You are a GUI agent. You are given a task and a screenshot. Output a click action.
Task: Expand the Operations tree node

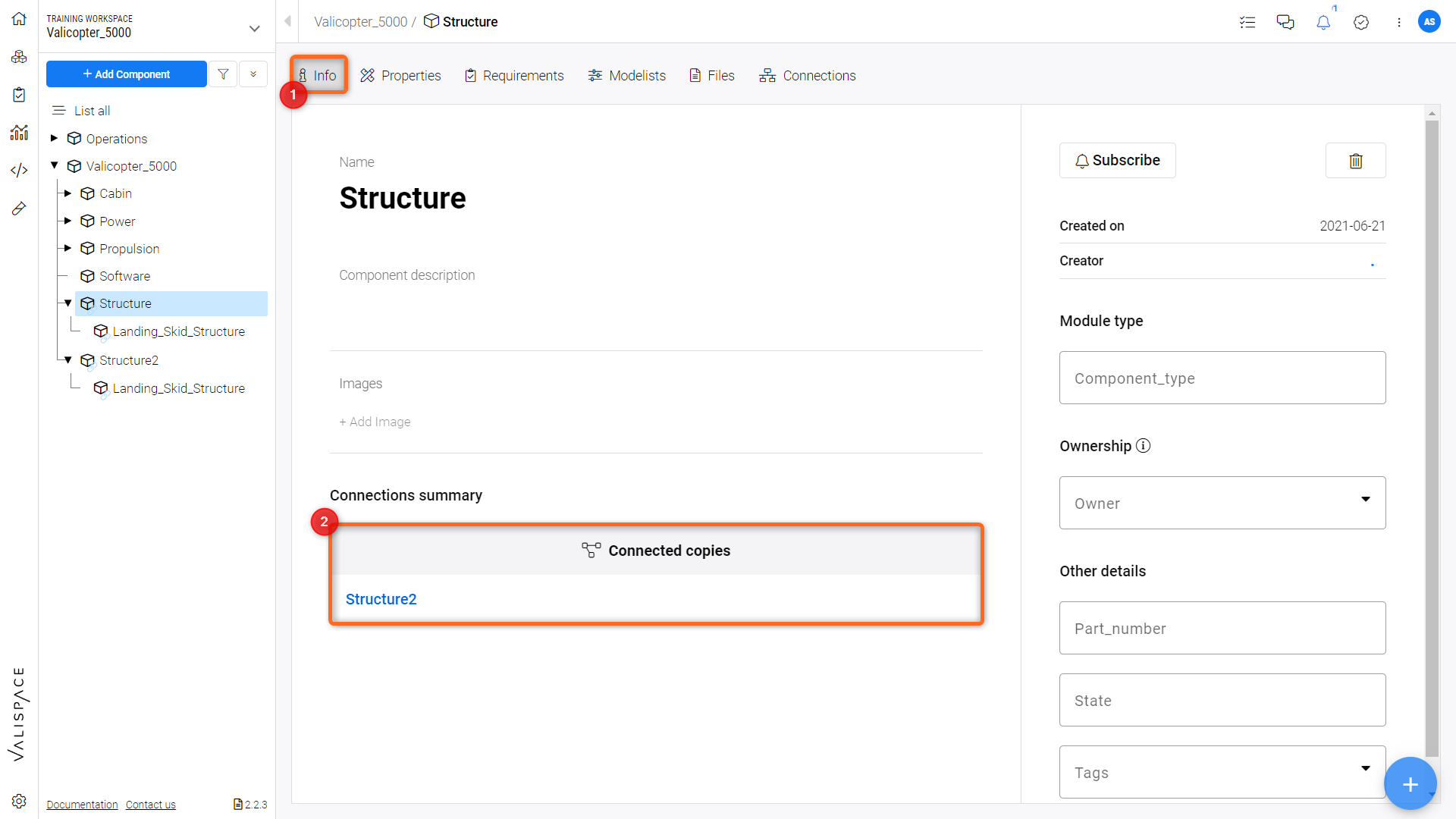pyautogui.click(x=55, y=138)
